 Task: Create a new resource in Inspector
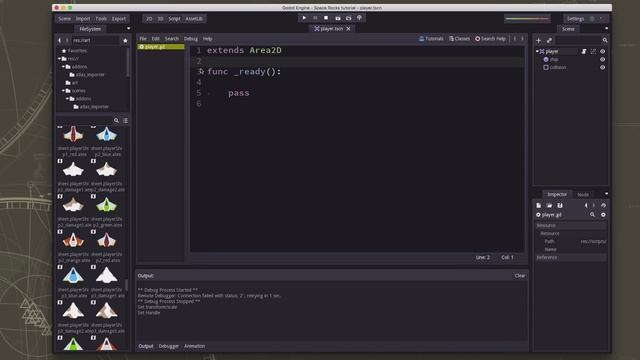pos(538,205)
